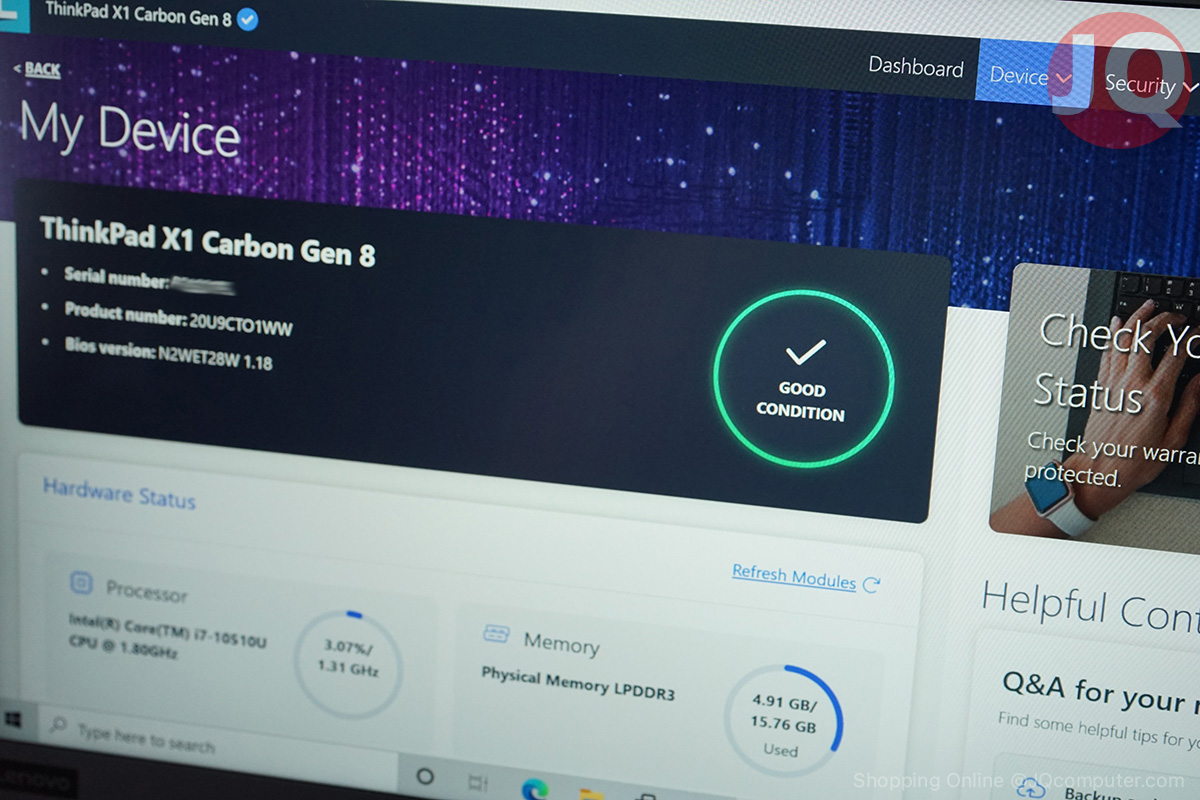1200x800 pixels.
Task: Open the Windows Start menu
Action: click(x=14, y=719)
